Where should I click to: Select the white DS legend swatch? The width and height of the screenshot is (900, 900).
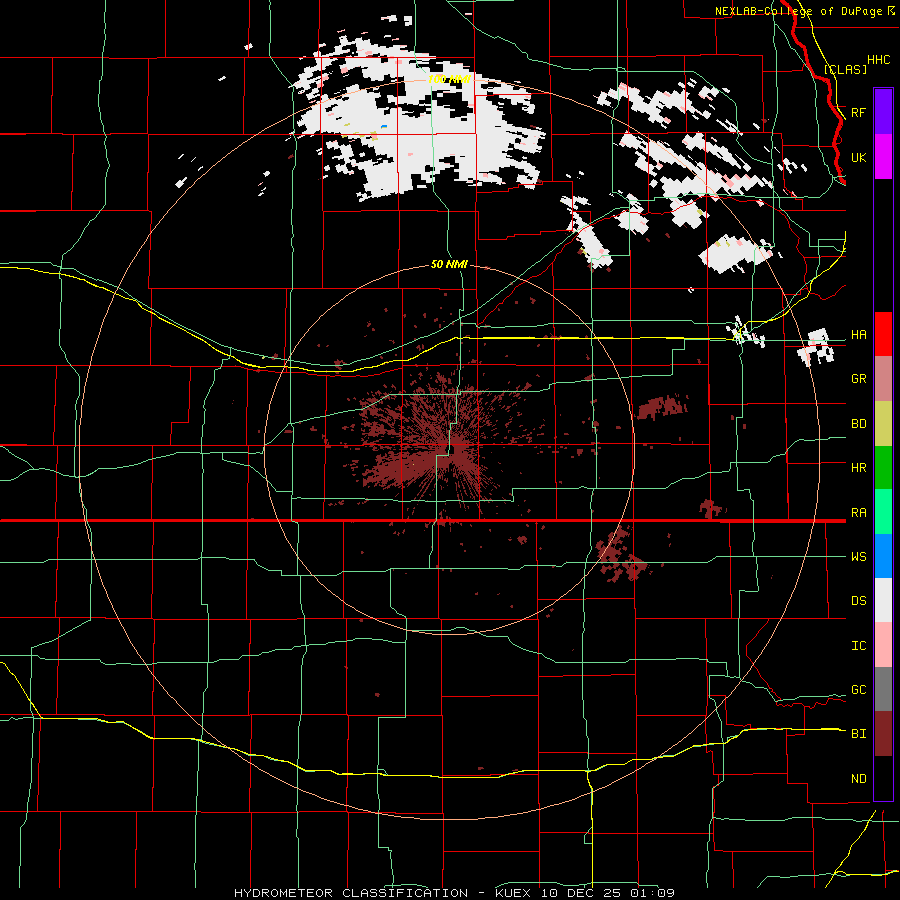tap(883, 600)
